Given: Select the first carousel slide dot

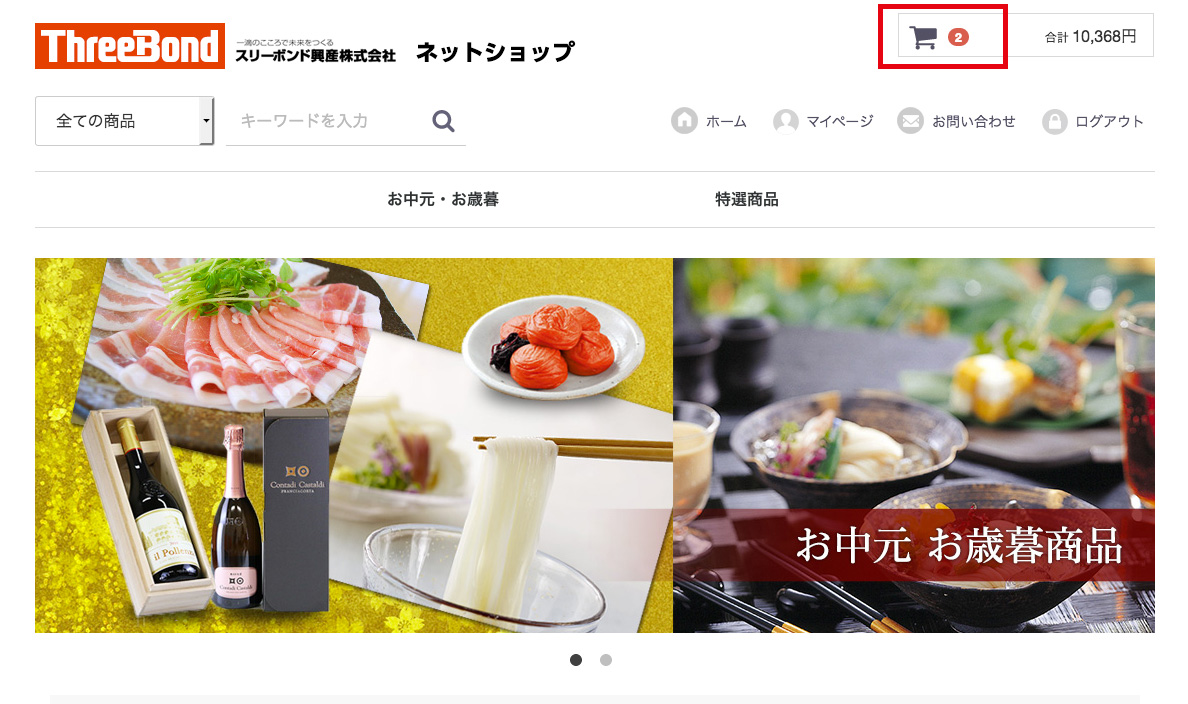Looking at the screenshot, I should 576,660.
